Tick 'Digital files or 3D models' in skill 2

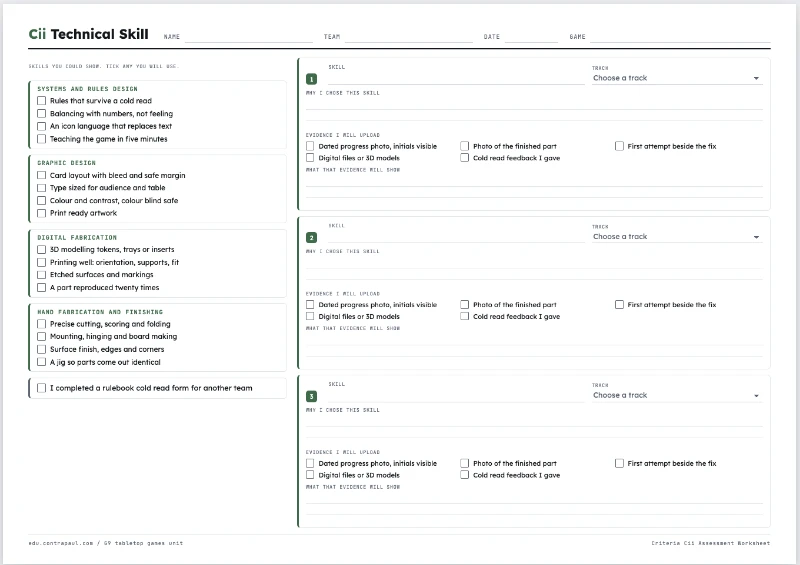310,316
